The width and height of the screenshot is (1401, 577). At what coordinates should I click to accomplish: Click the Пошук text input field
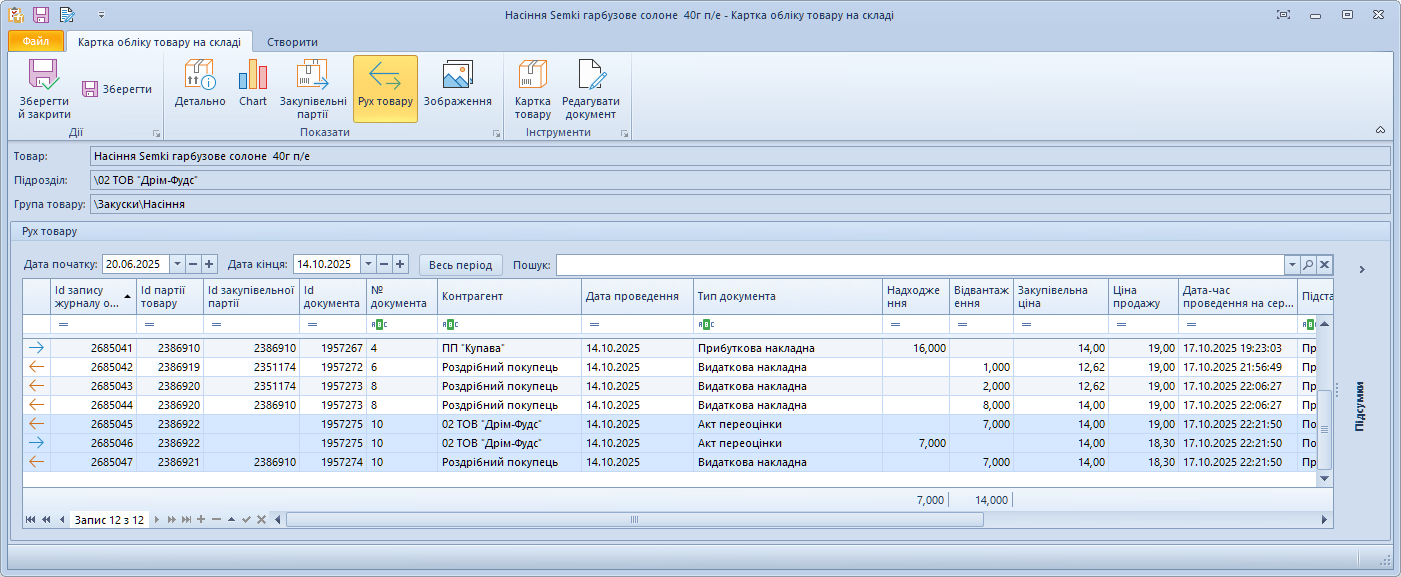coord(919,264)
